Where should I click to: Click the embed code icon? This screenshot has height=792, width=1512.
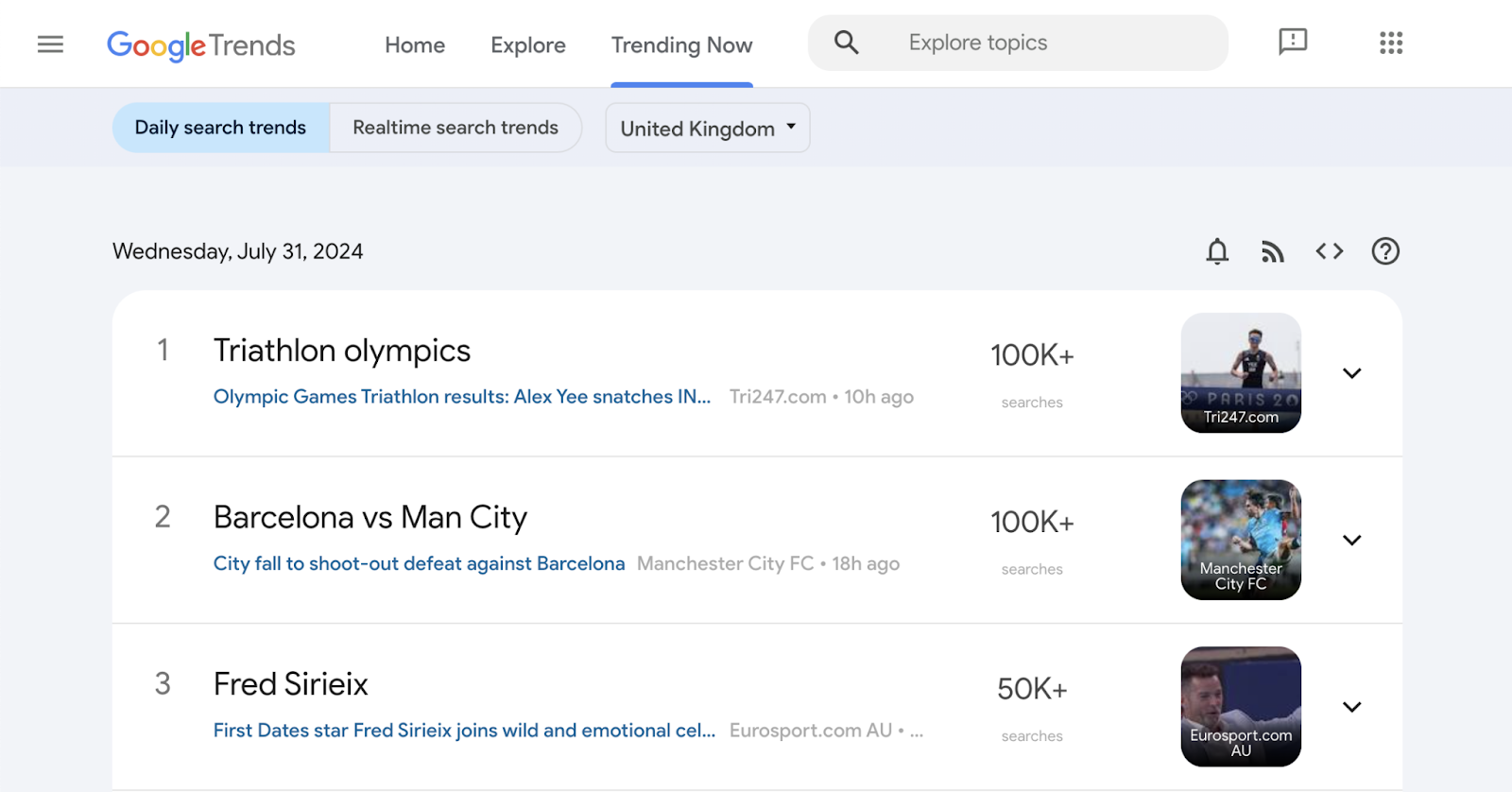(x=1329, y=251)
